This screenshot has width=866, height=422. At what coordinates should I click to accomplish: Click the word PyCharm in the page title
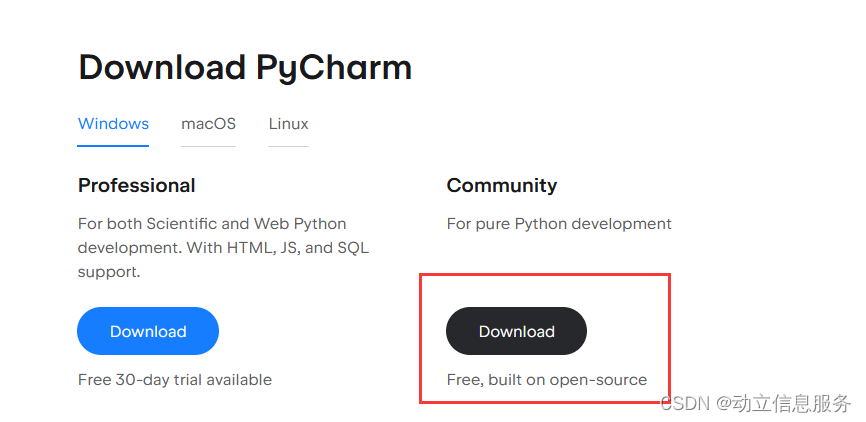coord(334,68)
